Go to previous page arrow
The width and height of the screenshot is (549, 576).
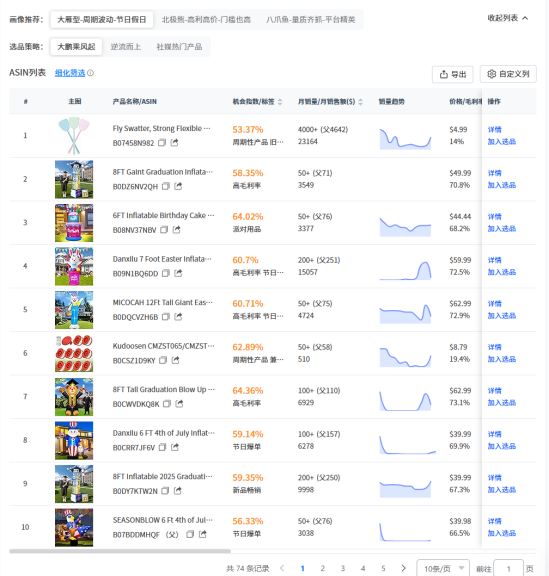[x=282, y=568]
